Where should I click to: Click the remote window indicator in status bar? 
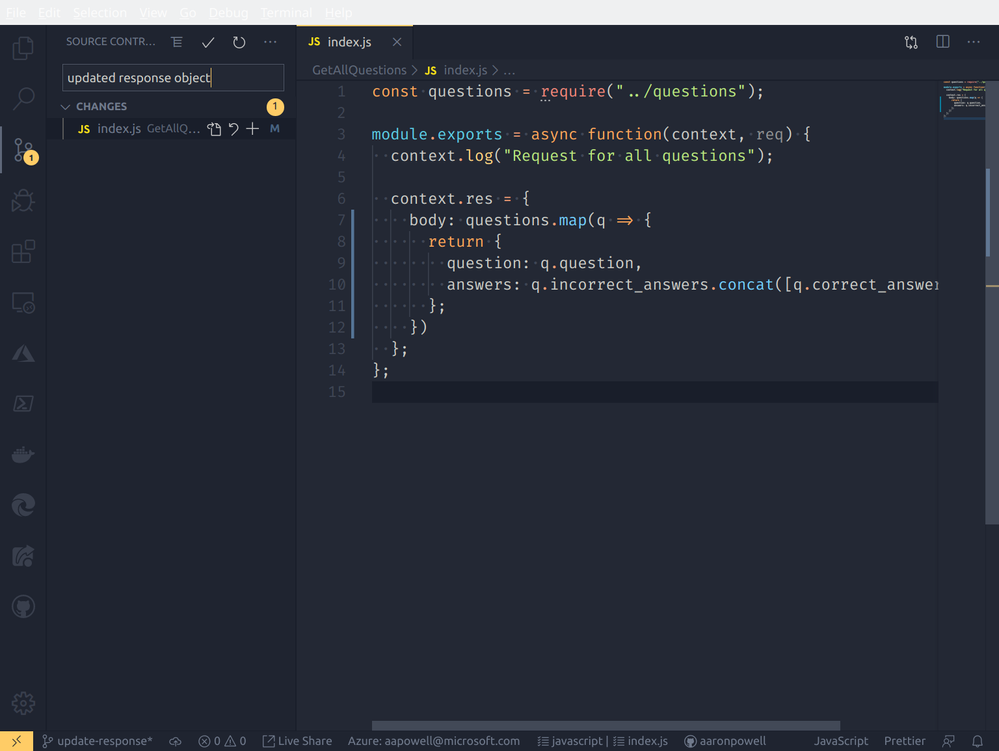[x=17, y=741]
